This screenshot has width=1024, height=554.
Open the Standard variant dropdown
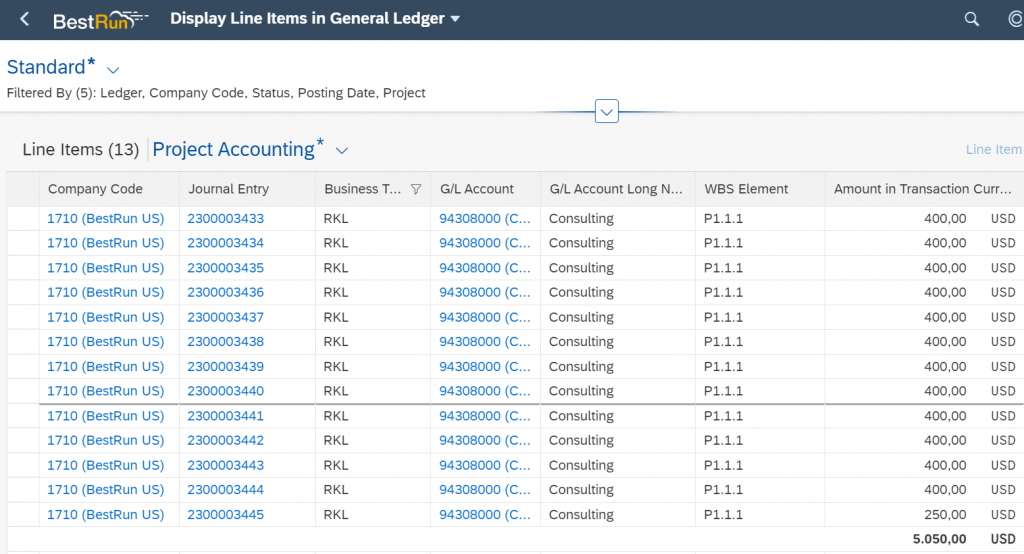(113, 70)
